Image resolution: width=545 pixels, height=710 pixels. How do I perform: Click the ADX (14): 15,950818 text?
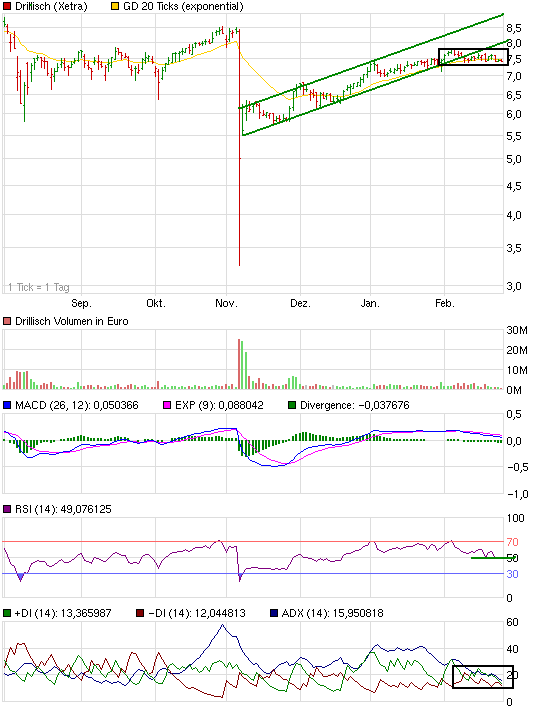pyautogui.click(x=333, y=614)
